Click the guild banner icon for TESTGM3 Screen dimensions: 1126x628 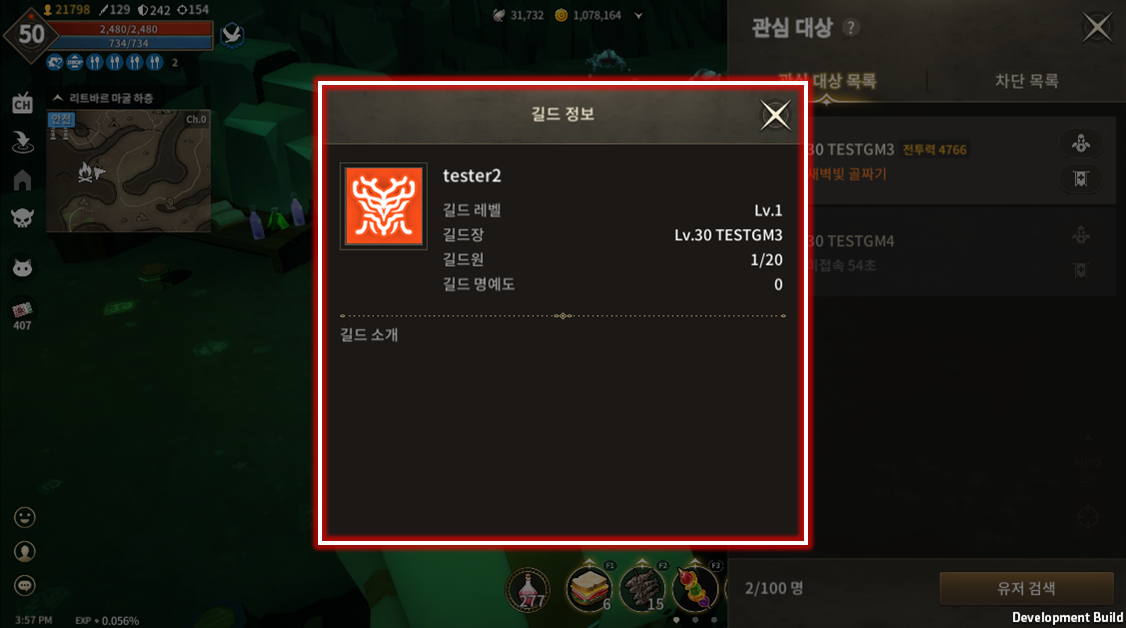[1081, 178]
